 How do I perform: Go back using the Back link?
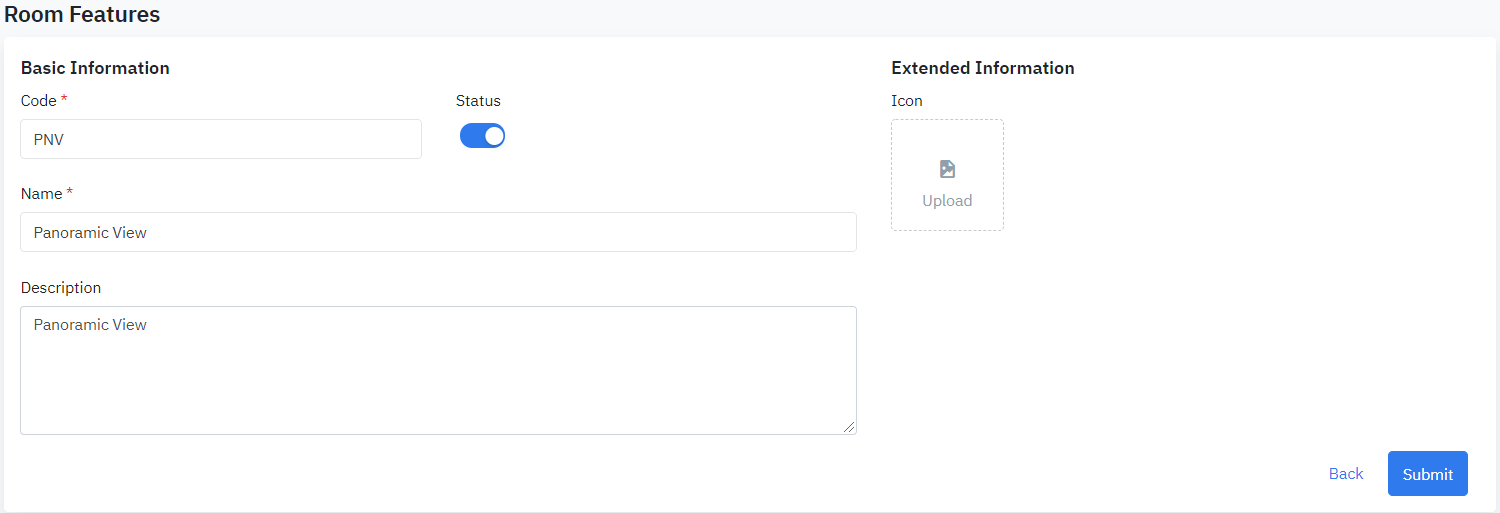click(x=1345, y=474)
